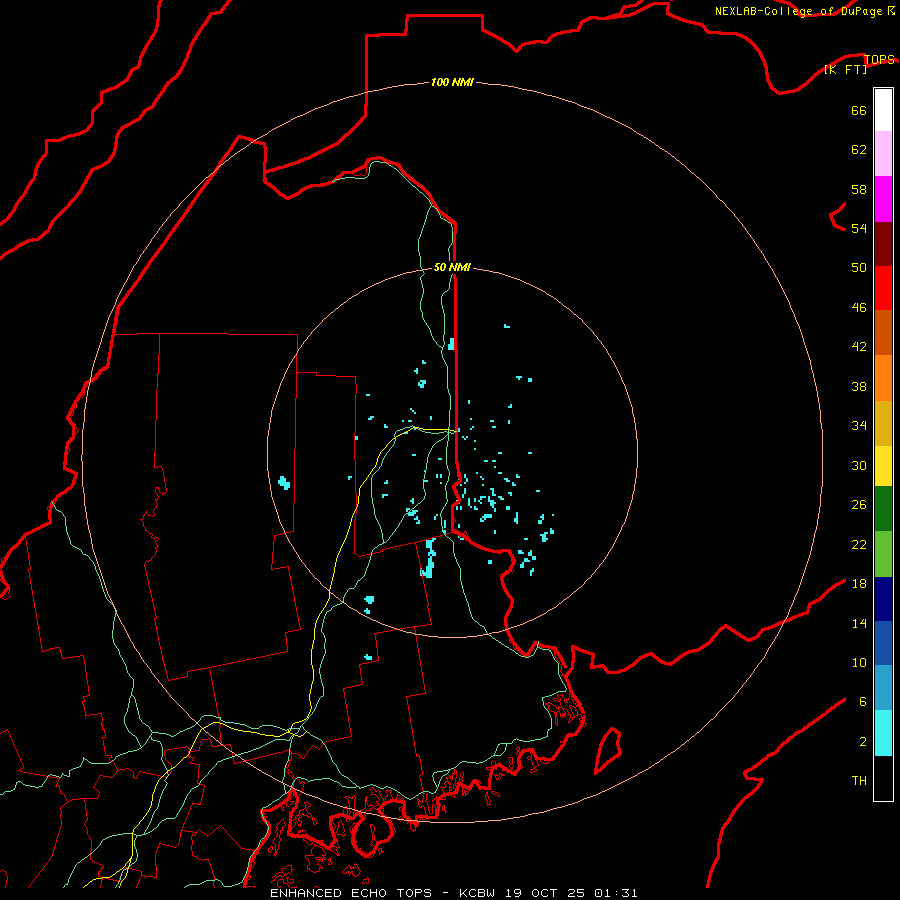Click the white swatch in the tops legend
900x900 pixels.
(x=883, y=110)
